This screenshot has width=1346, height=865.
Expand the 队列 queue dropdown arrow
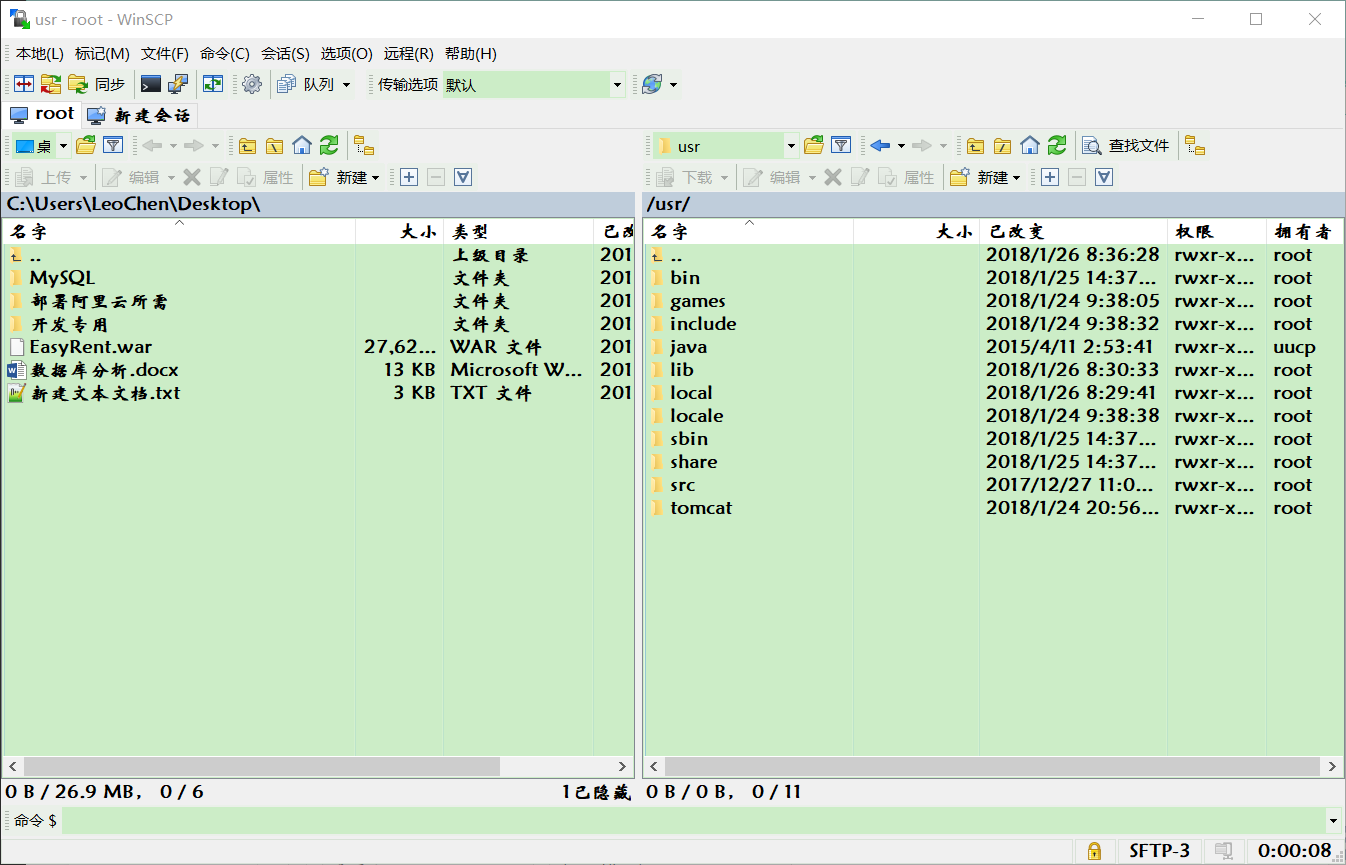coord(347,85)
